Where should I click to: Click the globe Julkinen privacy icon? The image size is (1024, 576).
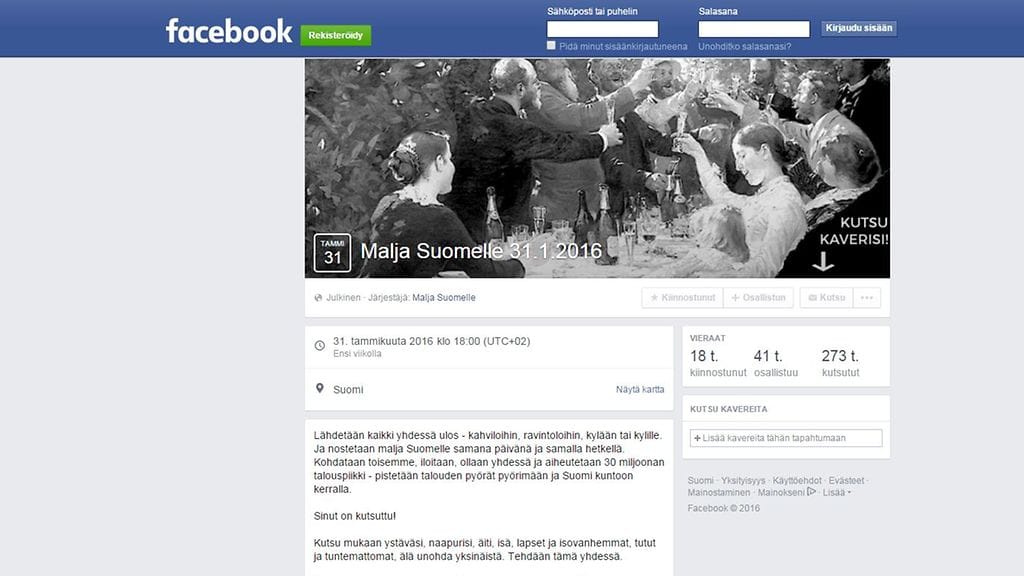coord(319,298)
